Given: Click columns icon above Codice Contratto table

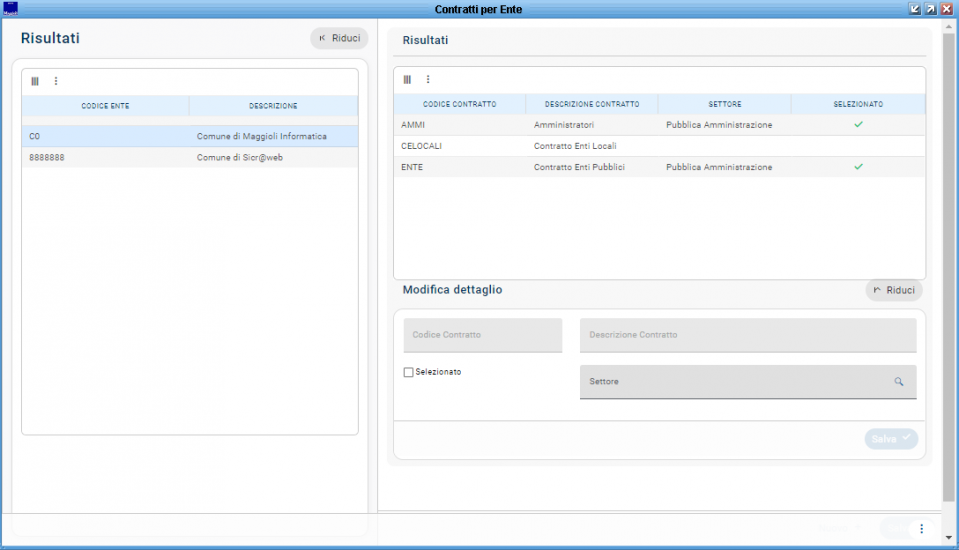Looking at the screenshot, I should tap(407, 79).
